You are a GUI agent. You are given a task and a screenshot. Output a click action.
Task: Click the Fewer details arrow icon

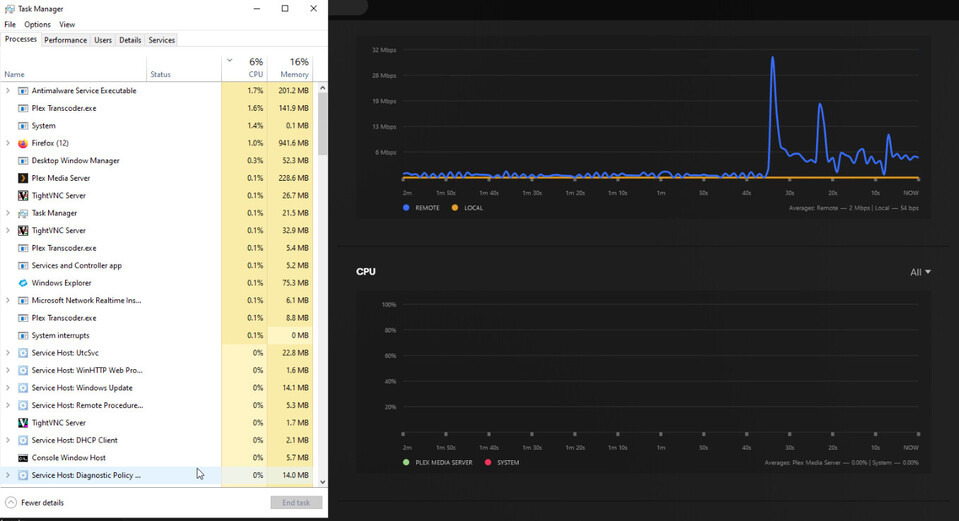[x=10, y=503]
